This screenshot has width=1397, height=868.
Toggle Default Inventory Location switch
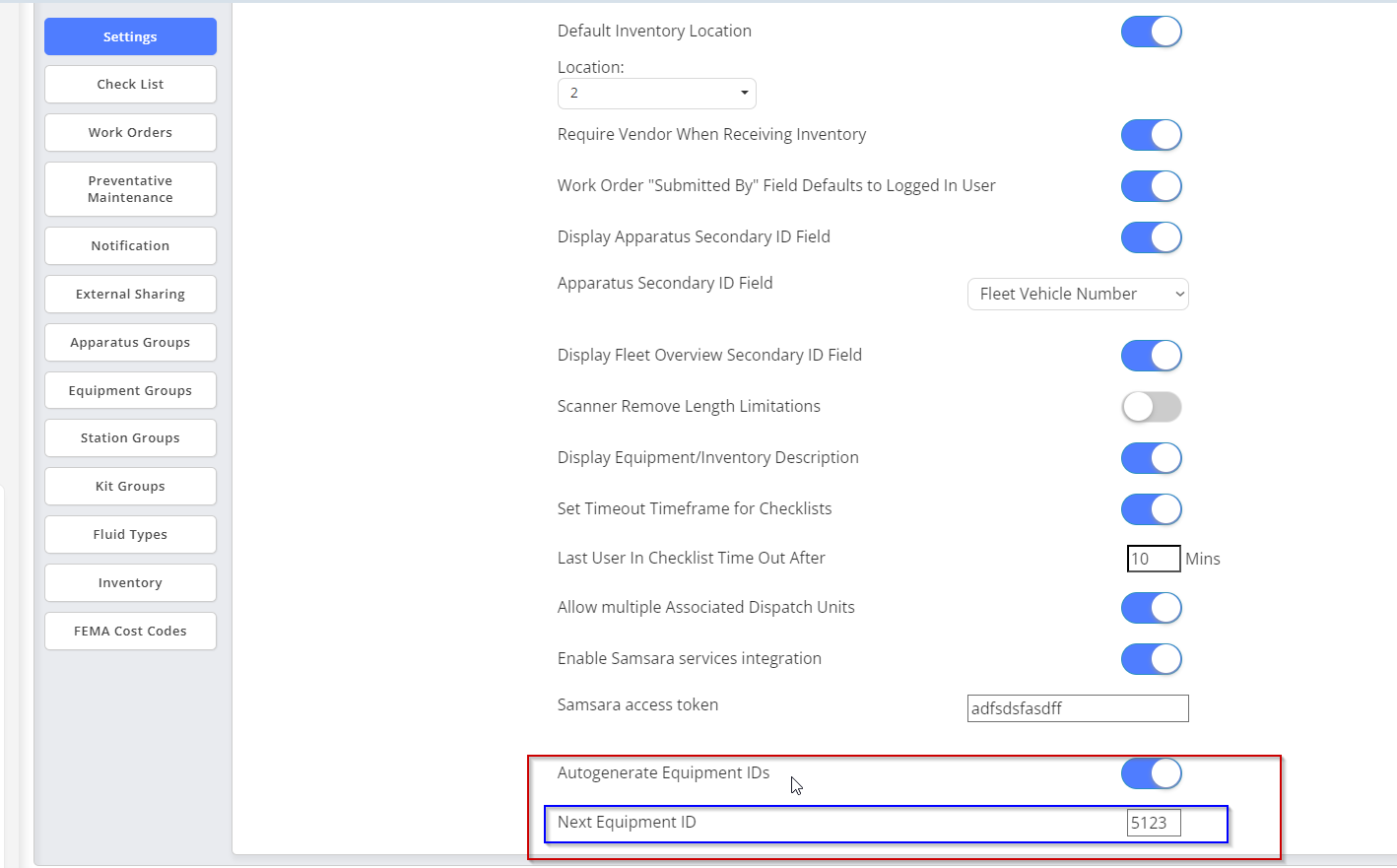pyautogui.click(x=1151, y=32)
